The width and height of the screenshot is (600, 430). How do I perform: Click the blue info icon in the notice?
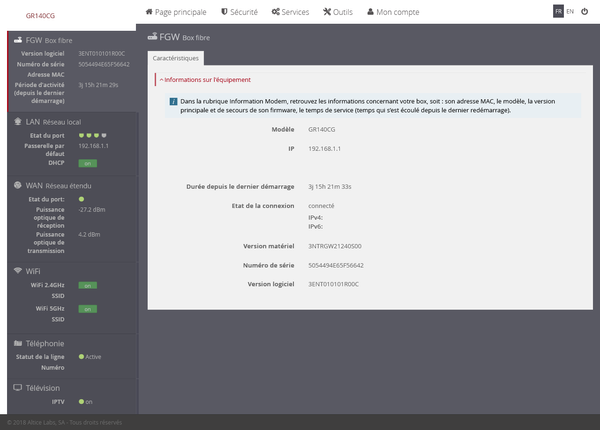tap(173, 102)
